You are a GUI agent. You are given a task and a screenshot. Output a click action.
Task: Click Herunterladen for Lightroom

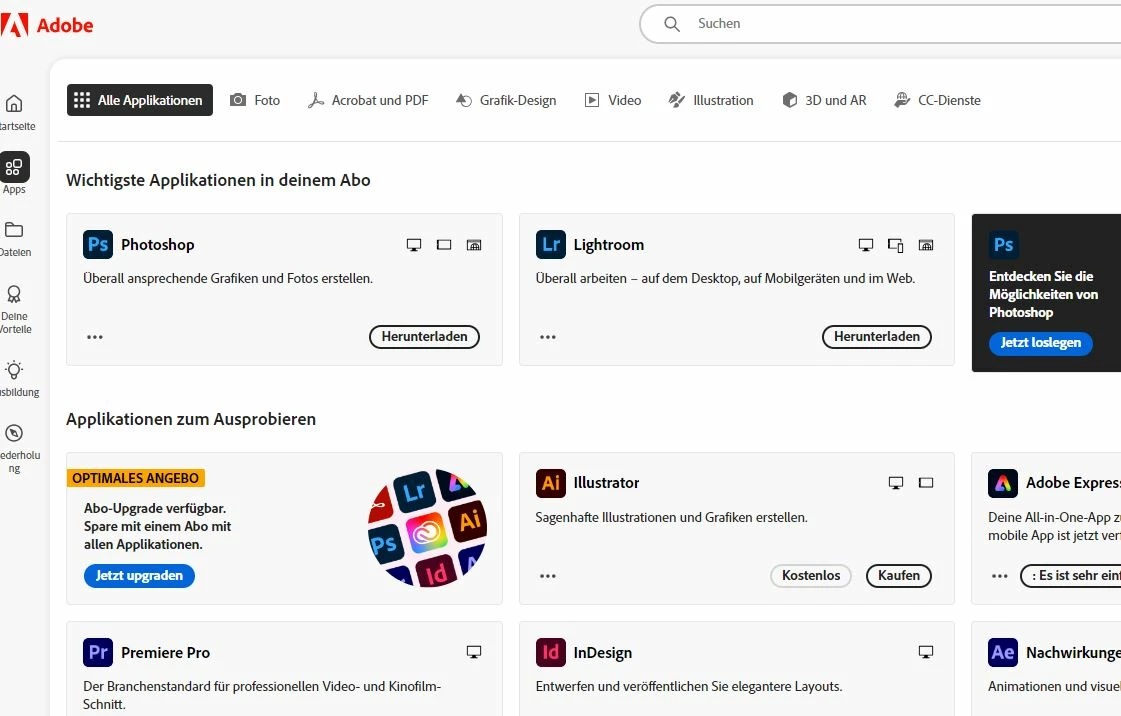(876, 337)
